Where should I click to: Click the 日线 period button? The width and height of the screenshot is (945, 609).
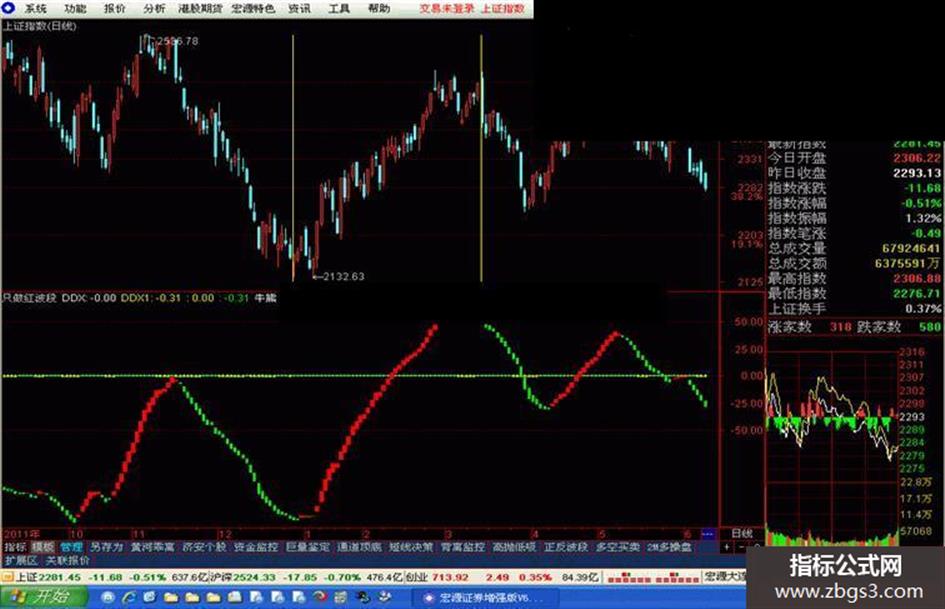coord(741,533)
